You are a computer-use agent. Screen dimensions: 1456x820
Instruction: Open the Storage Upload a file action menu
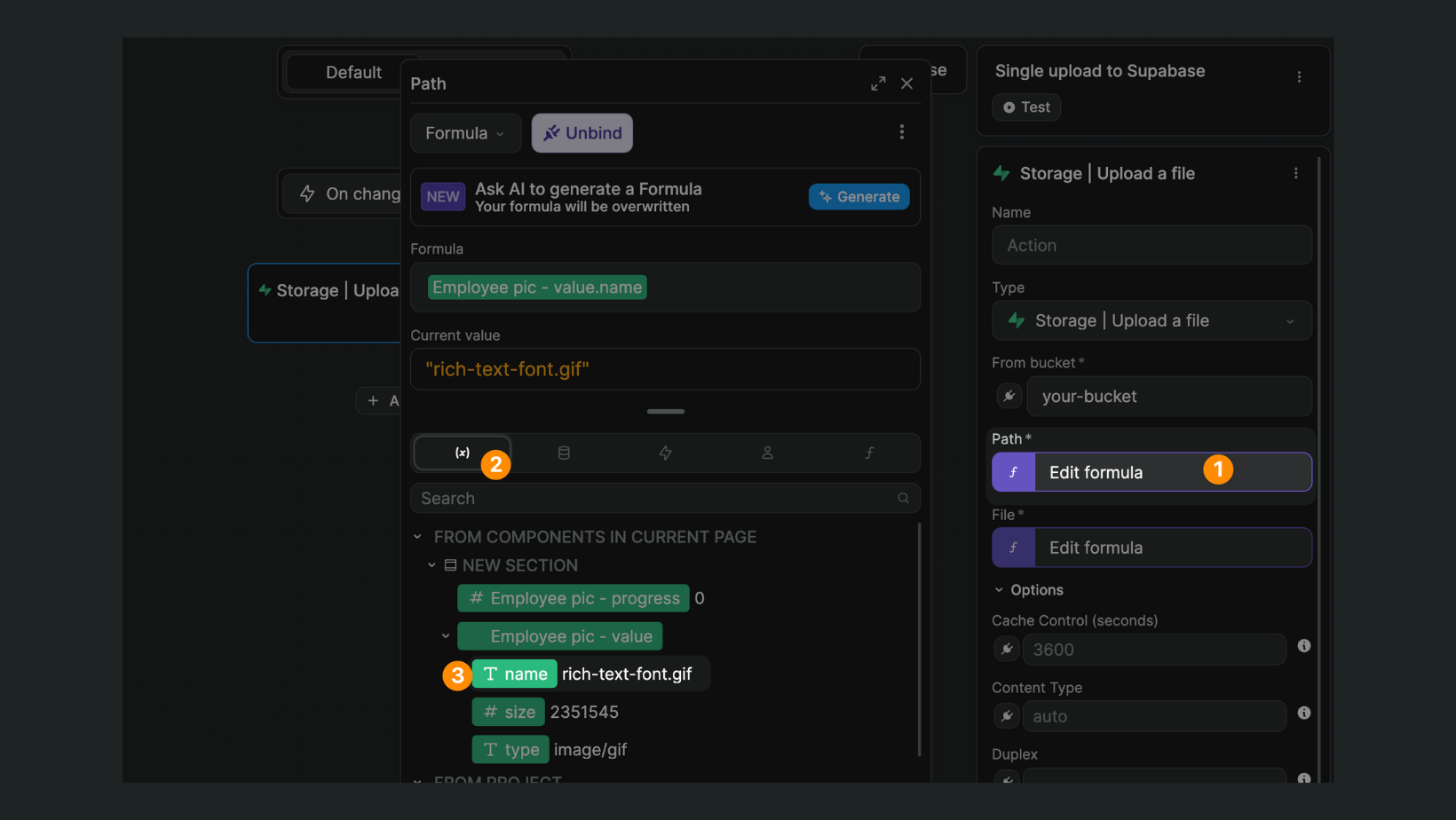[x=1295, y=173]
